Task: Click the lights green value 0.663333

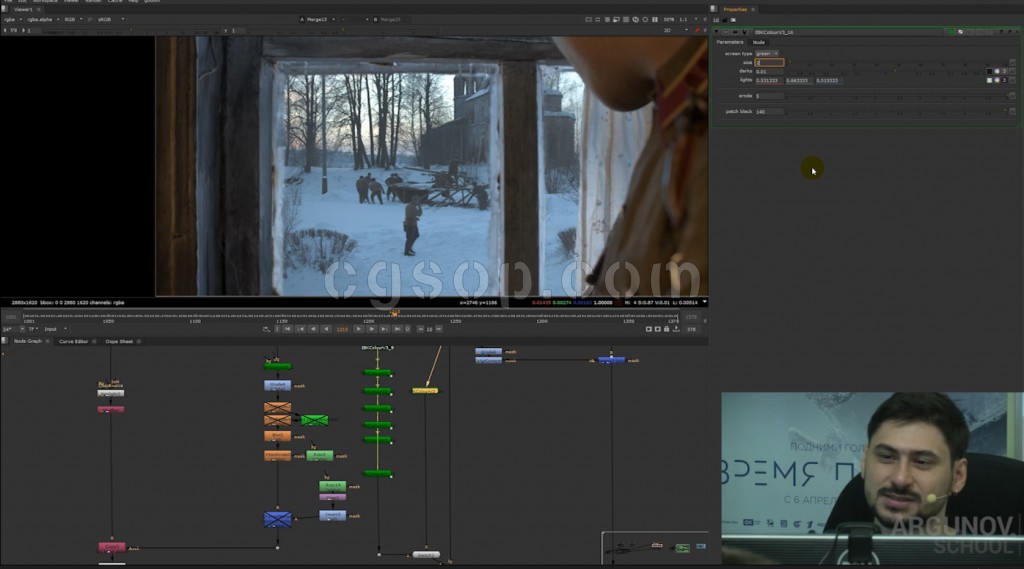Action: 798,80
